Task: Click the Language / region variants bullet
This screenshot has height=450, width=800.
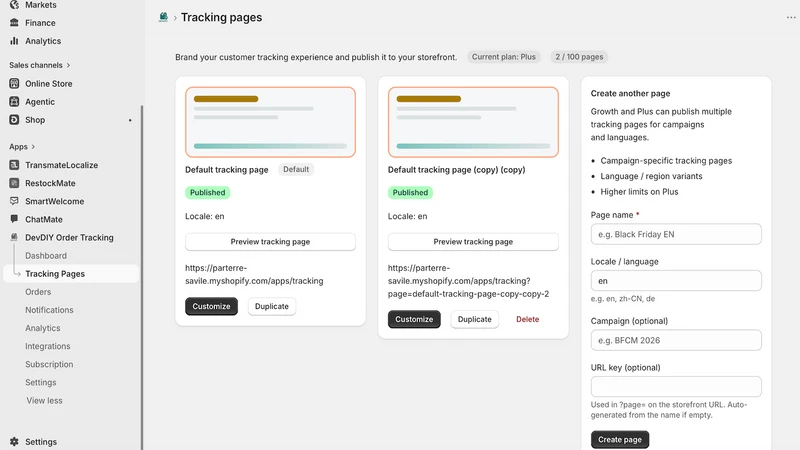Action: click(x=651, y=176)
